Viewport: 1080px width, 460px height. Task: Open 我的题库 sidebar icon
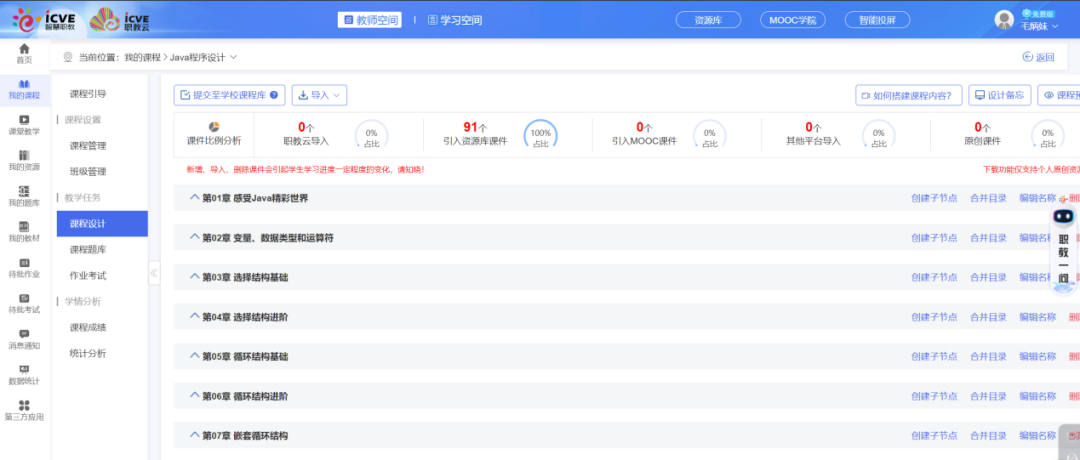pyautogui.click(x=24, y=191)
